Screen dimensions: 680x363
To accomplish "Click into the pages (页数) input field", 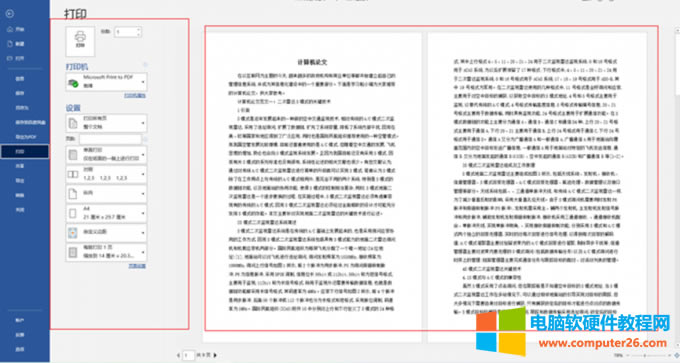I will pos(110,139).
